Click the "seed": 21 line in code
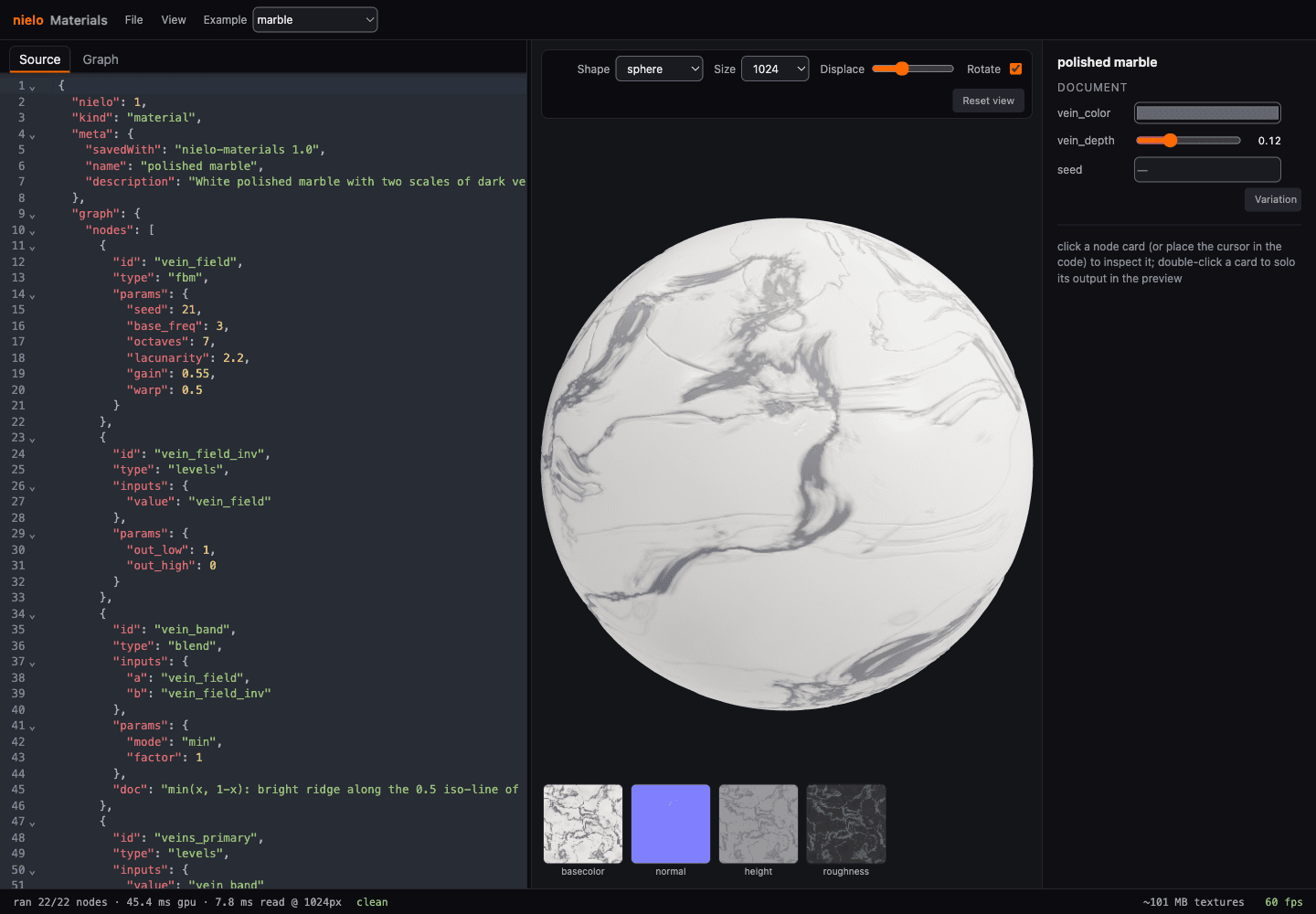Viewport: 1316px width, 914px height. point(164,310)
